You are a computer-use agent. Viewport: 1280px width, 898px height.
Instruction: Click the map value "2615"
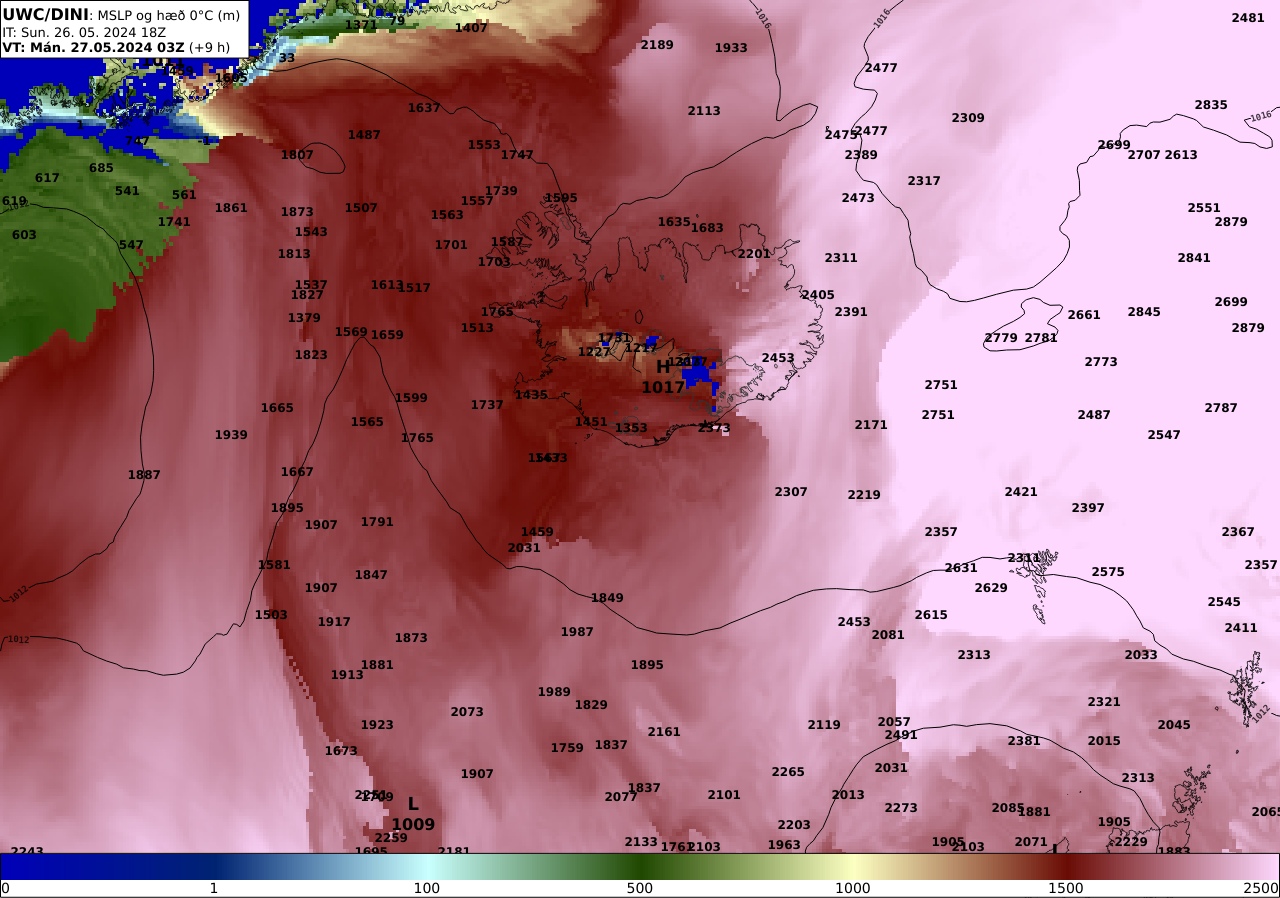(x=931, y=615)
